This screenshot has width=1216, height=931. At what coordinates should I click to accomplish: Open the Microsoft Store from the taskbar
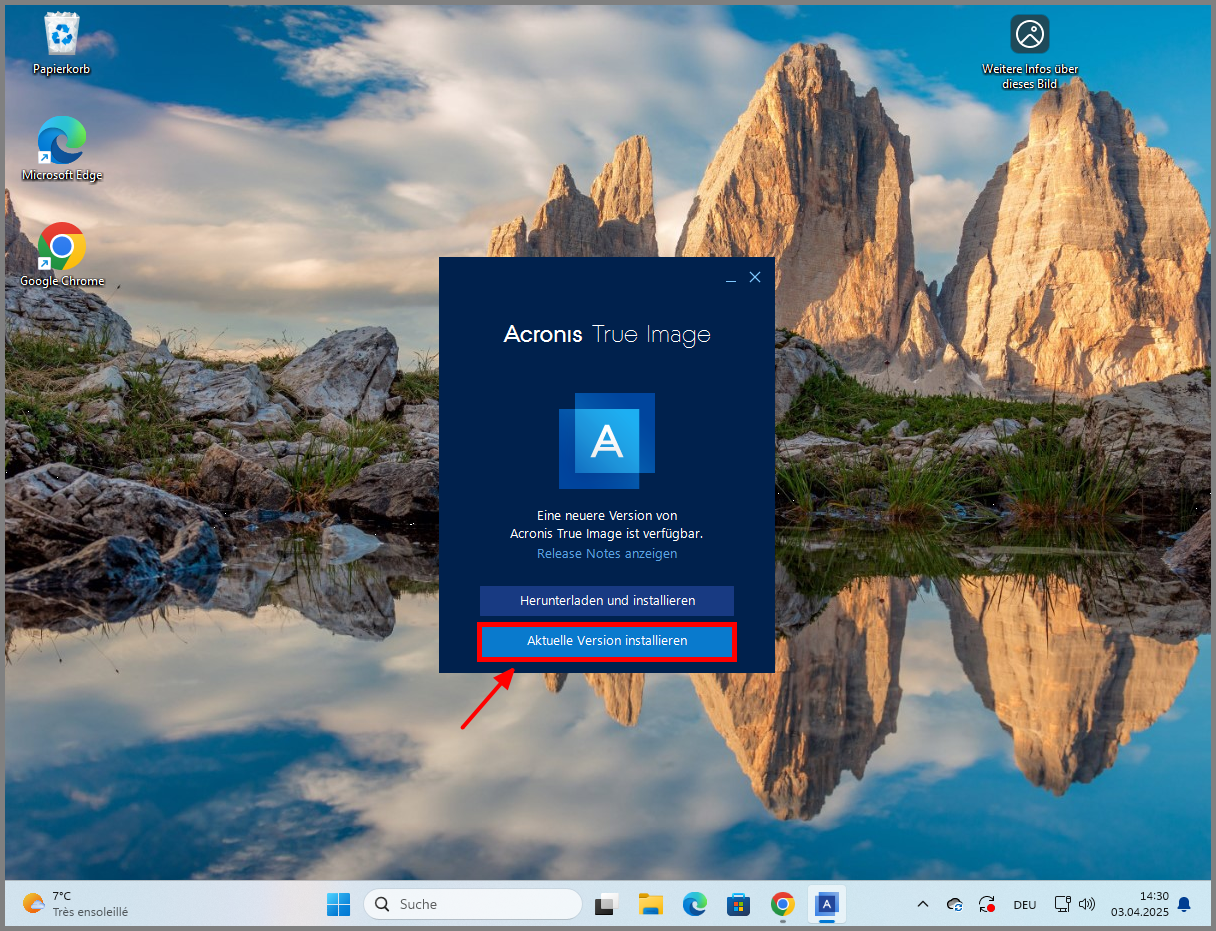738,905
